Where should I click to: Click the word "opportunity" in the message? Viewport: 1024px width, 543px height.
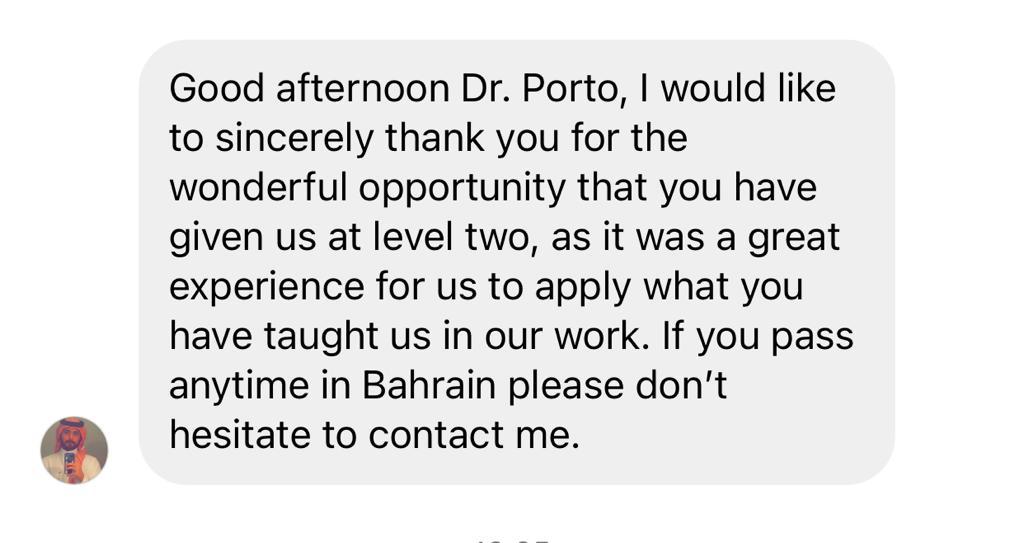(x=462, y=189)
